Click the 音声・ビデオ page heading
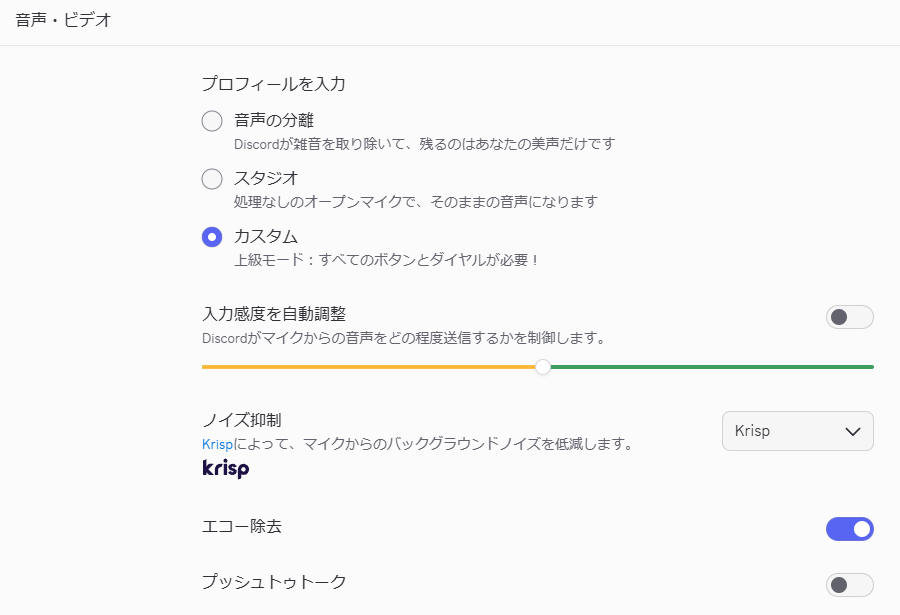This screenshot has width=900, height=615. pos(63,20)
